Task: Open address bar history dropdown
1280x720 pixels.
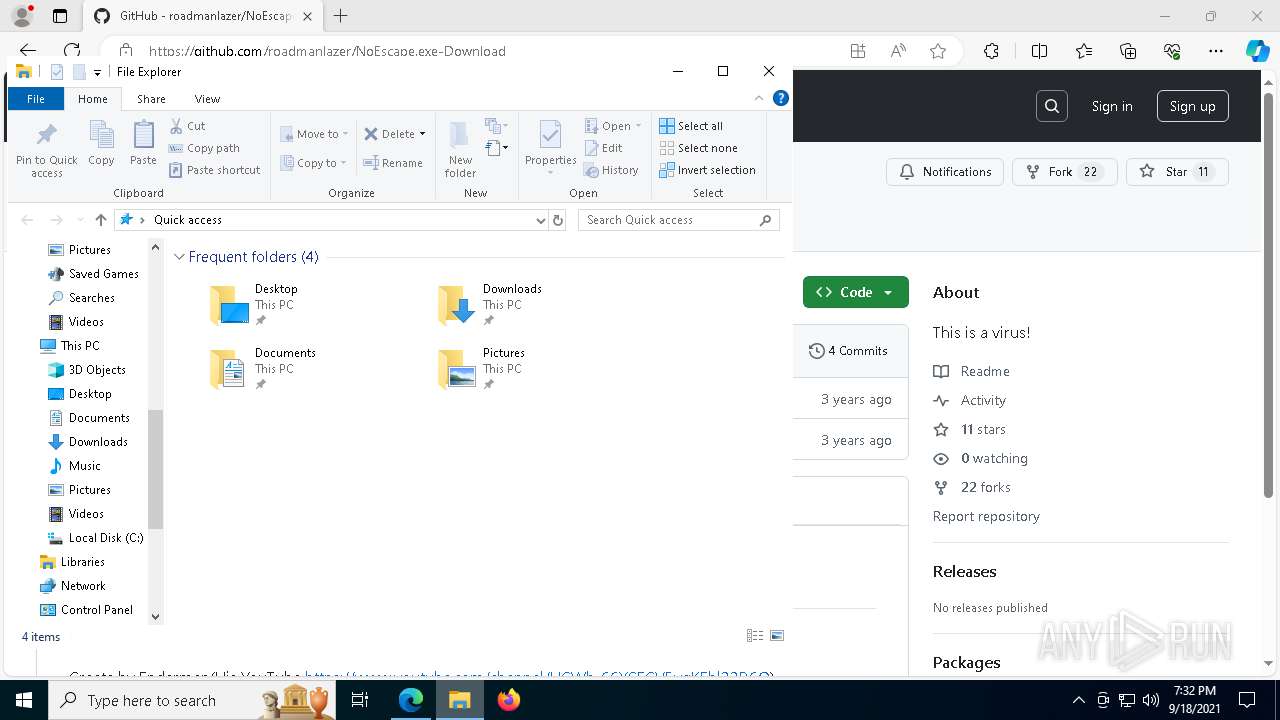Action: pyautogui.click(x=540, y=220)
